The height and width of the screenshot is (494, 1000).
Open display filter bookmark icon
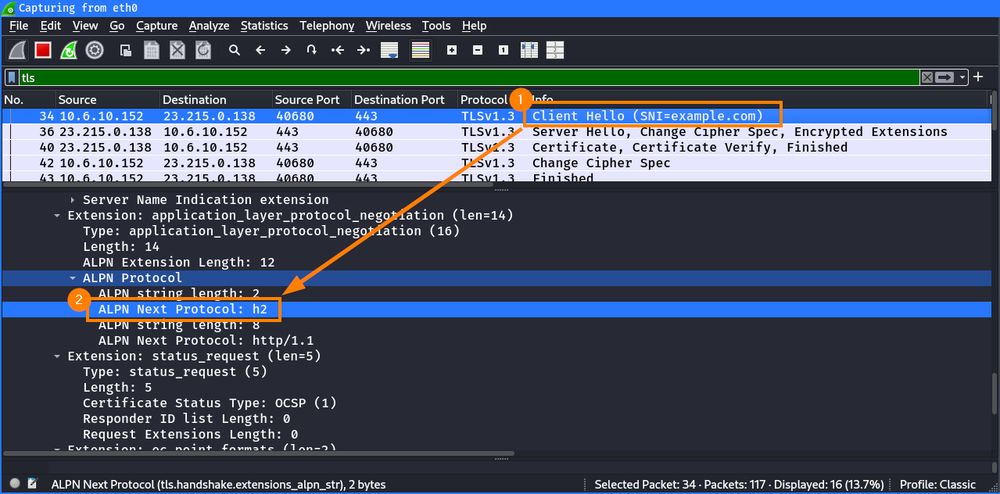[x=11, y=77]
